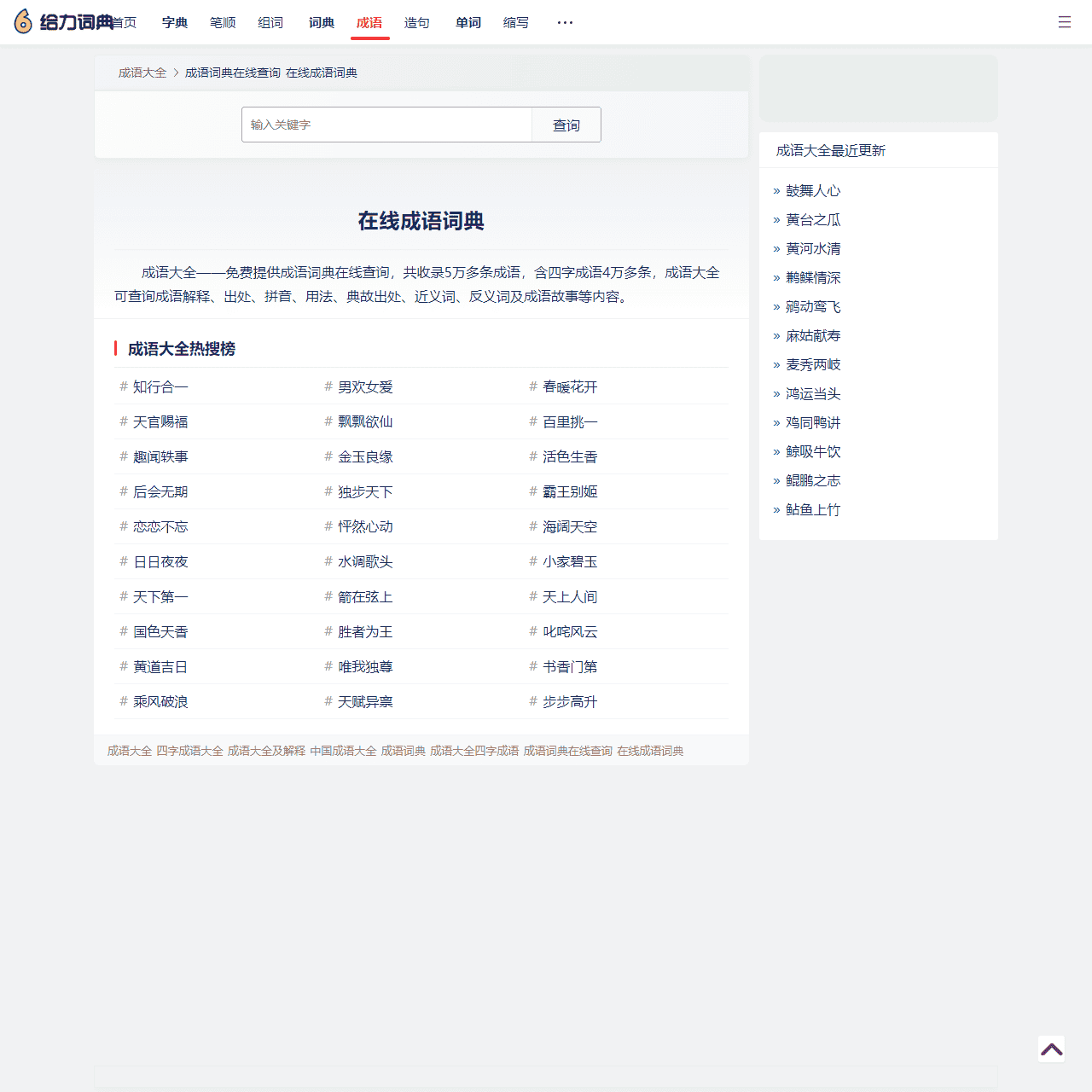This screenshot has width=1092, height=1092.
Task: Click the hash icon beside 霸王别姬
Action: tap(532, 491)
